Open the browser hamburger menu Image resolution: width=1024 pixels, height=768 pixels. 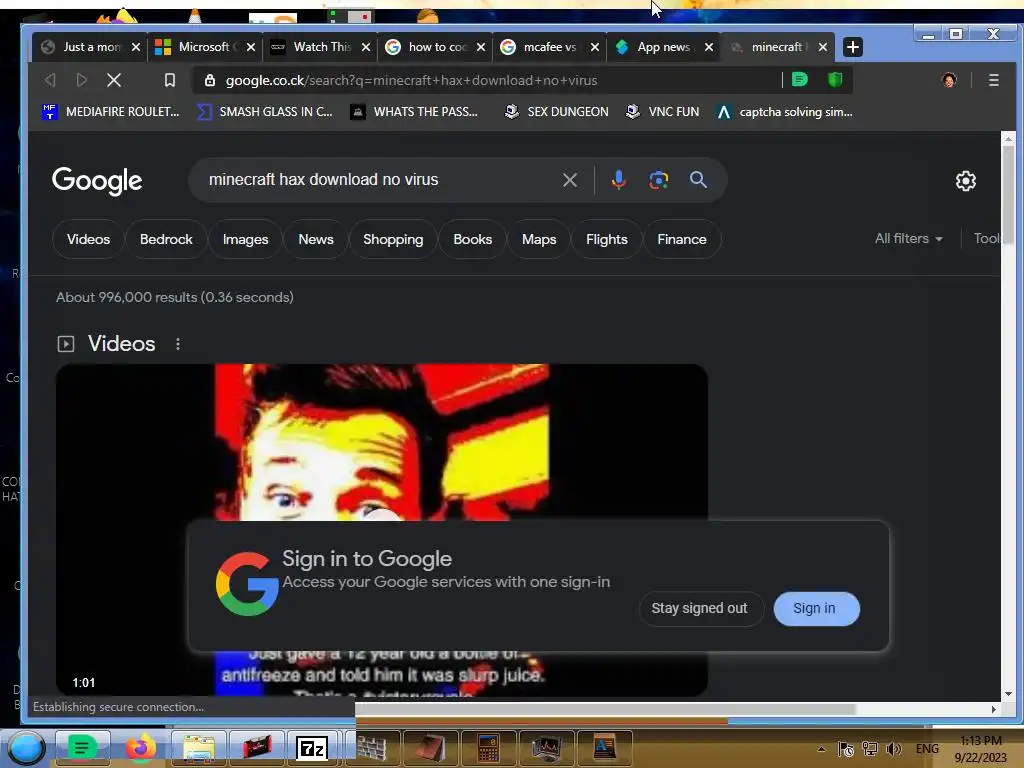click(993, 80)
